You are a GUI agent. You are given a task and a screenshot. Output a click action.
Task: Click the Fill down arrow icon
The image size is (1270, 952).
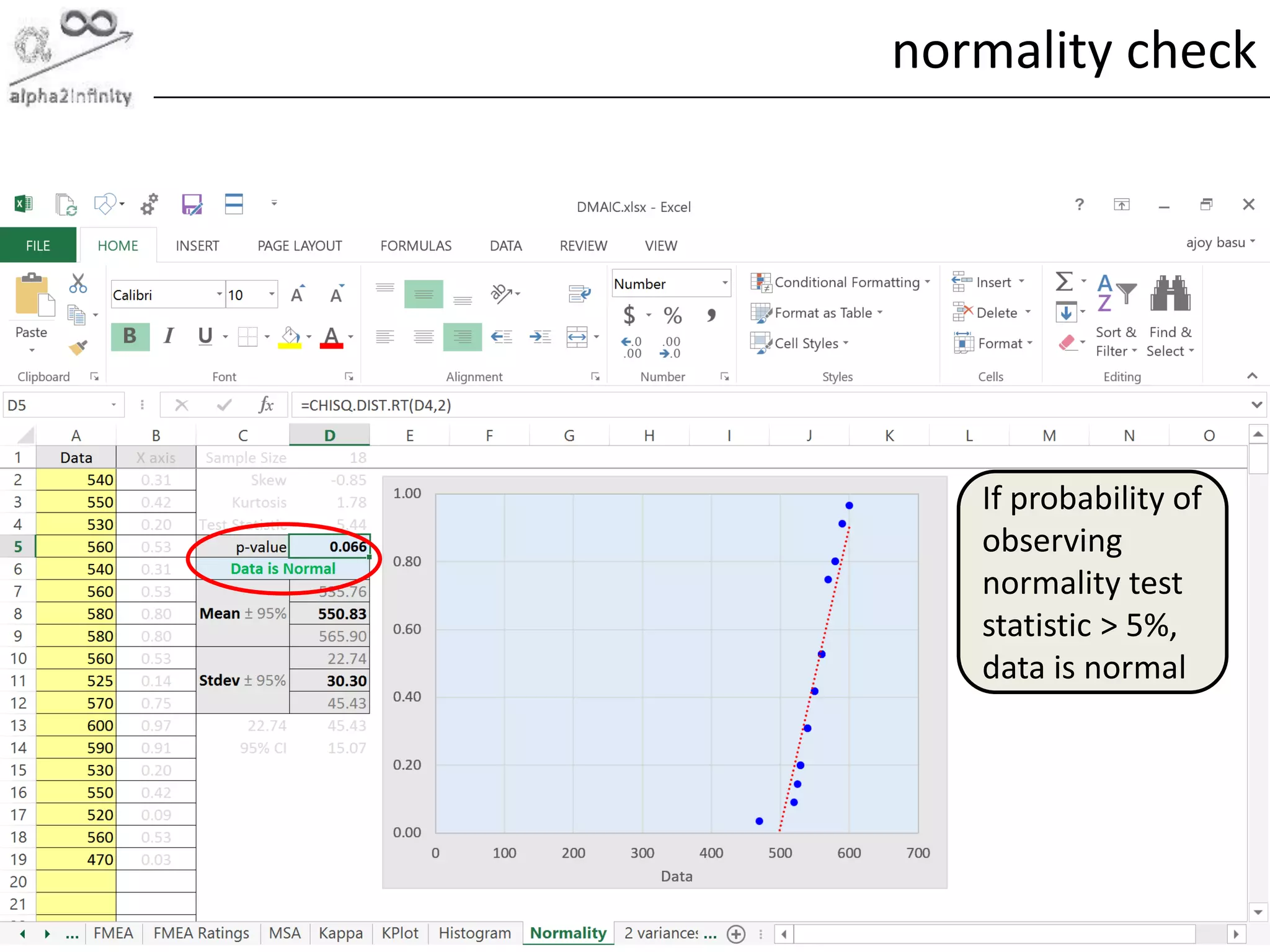(x=1065, y=312)
